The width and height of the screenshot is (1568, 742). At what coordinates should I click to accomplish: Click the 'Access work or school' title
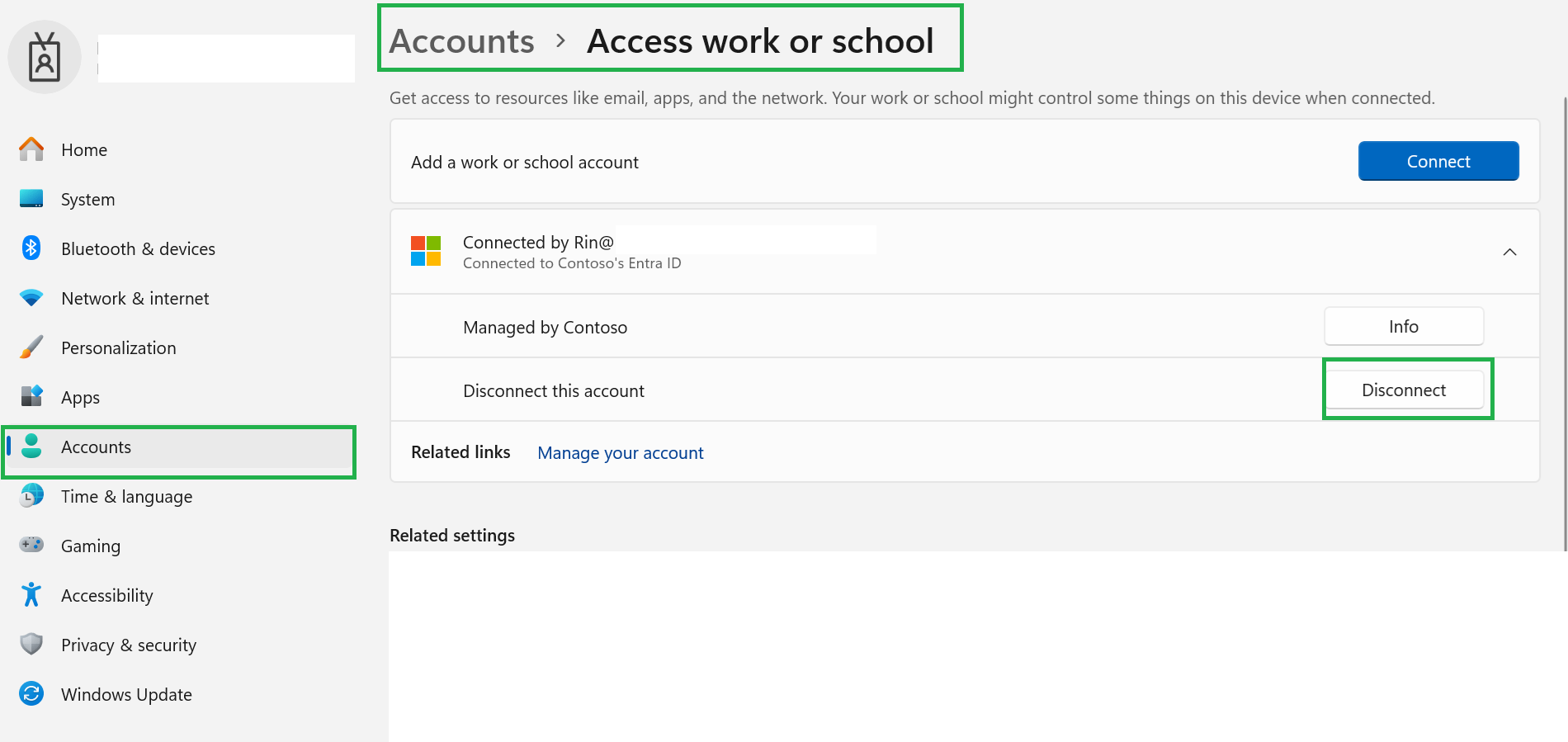[x=760, y=40]
